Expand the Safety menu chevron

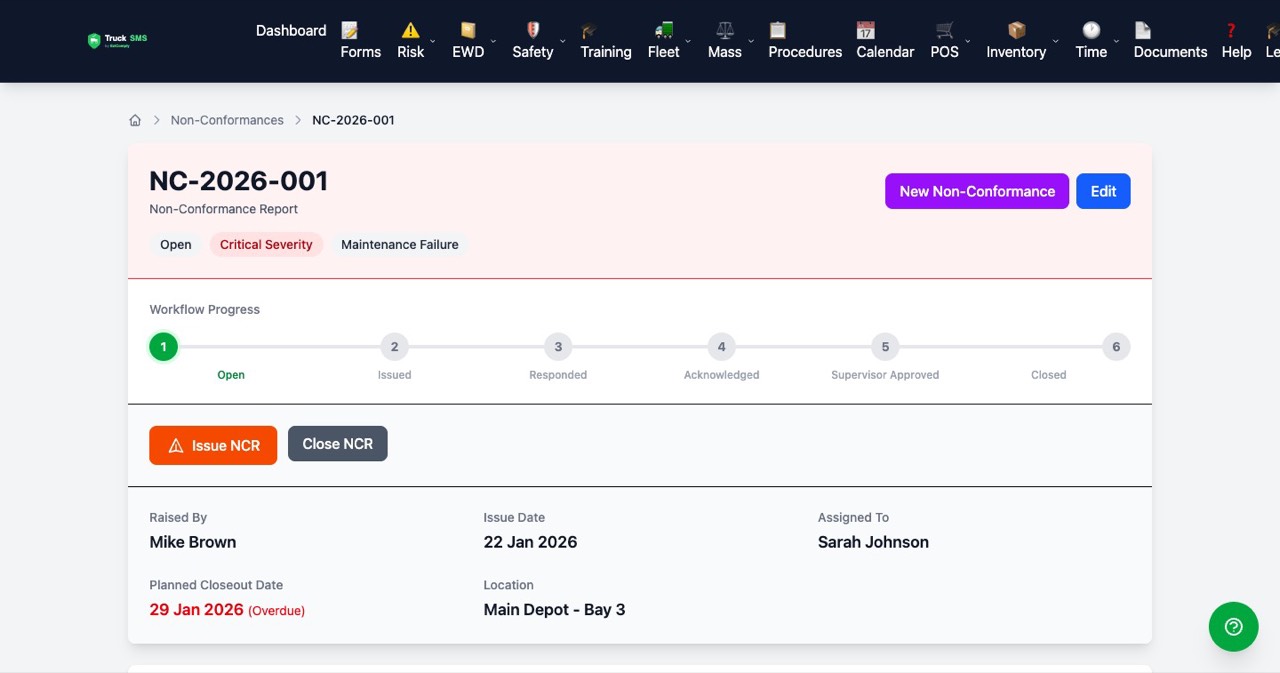tap(562, 41)
